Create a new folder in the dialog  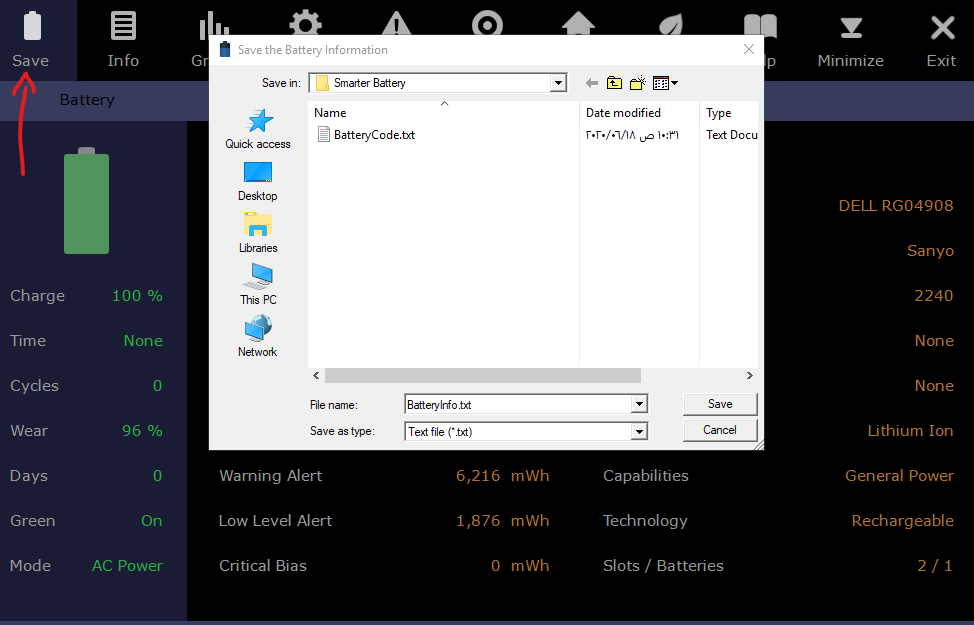[638, 83]
